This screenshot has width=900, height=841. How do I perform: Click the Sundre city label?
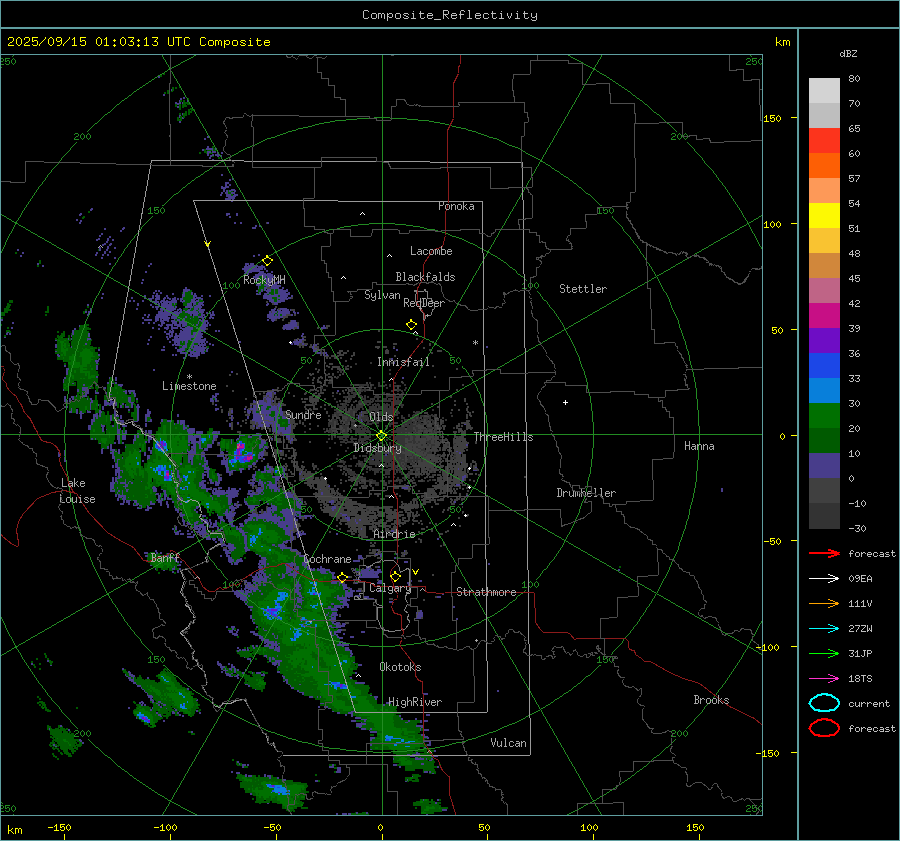pyautogui.click(x=303, y=414)
